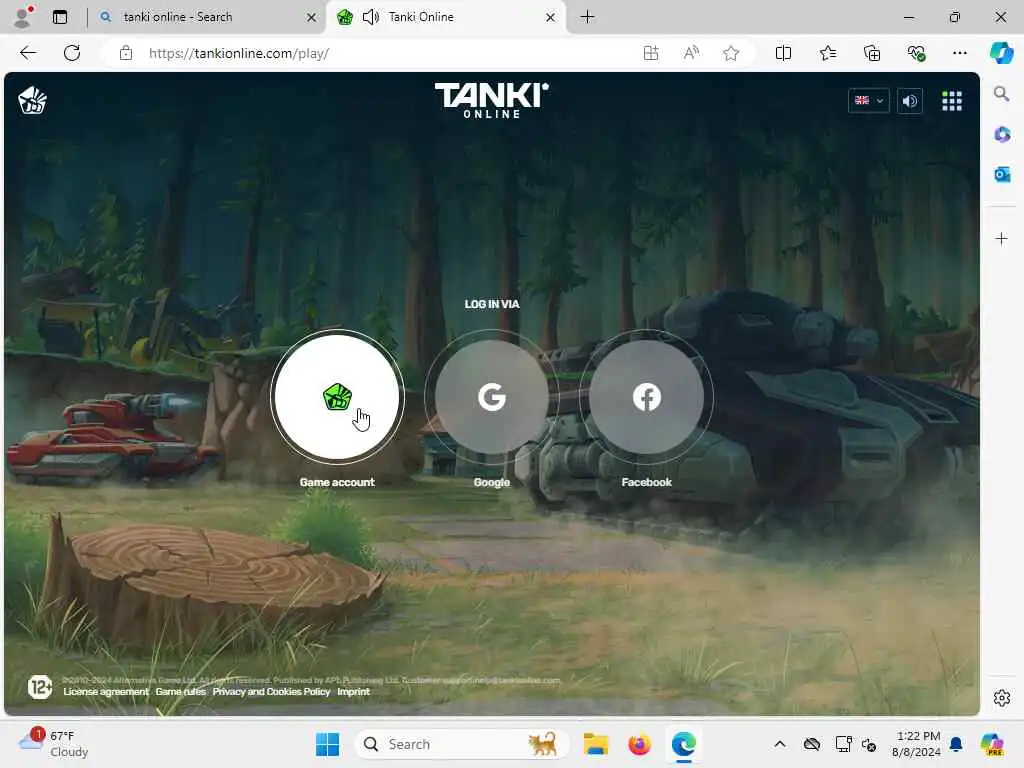Open Microsoft 365 sidebar icon
This screenshot has height=768, width=1024.
pos(1002,135)
